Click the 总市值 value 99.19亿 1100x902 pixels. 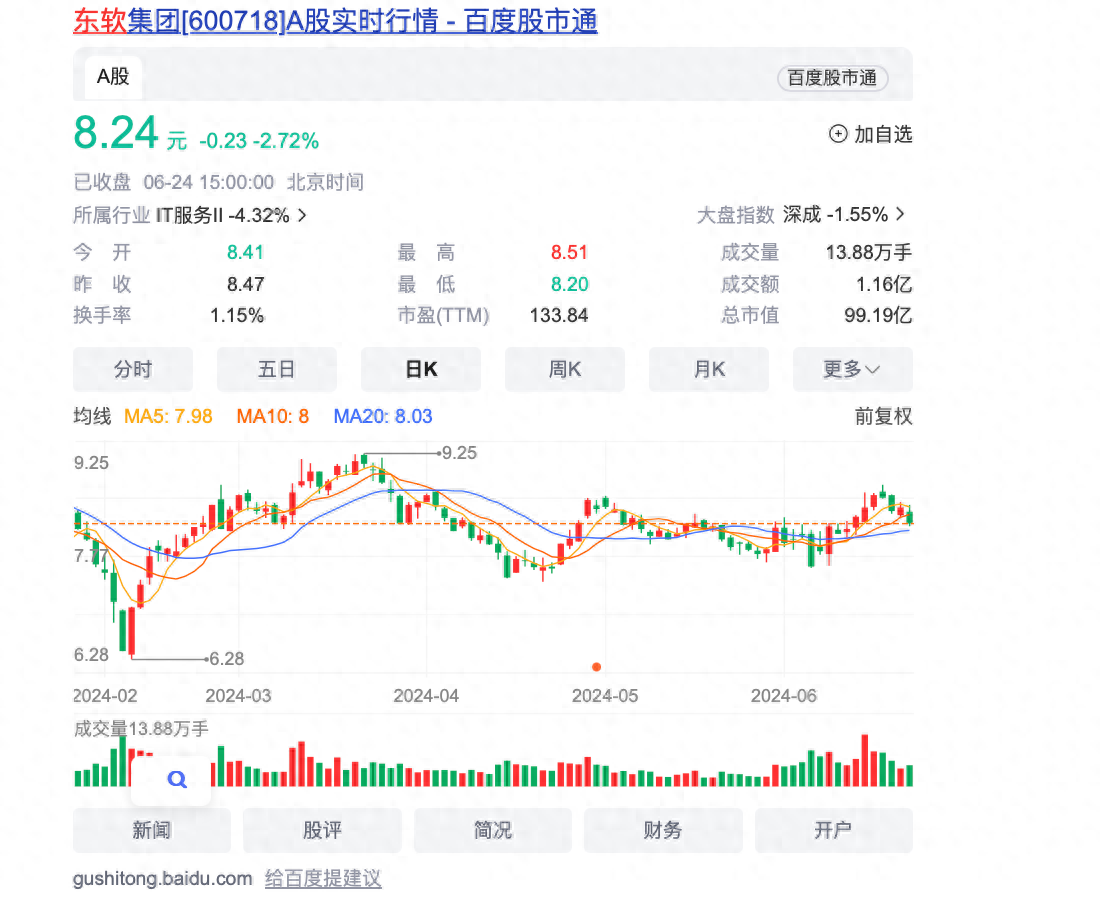878,316
